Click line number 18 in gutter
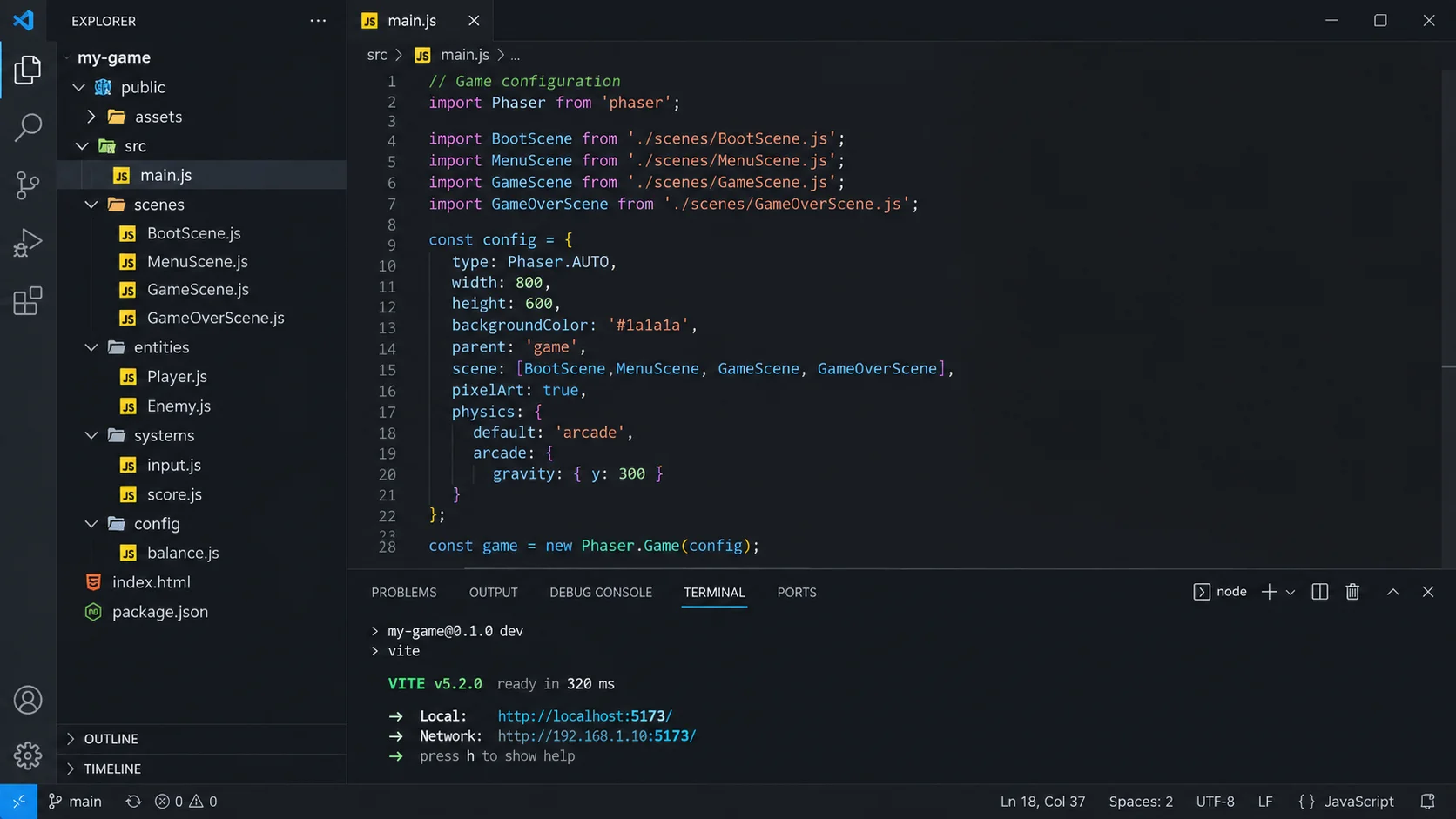 pos(388,433)
